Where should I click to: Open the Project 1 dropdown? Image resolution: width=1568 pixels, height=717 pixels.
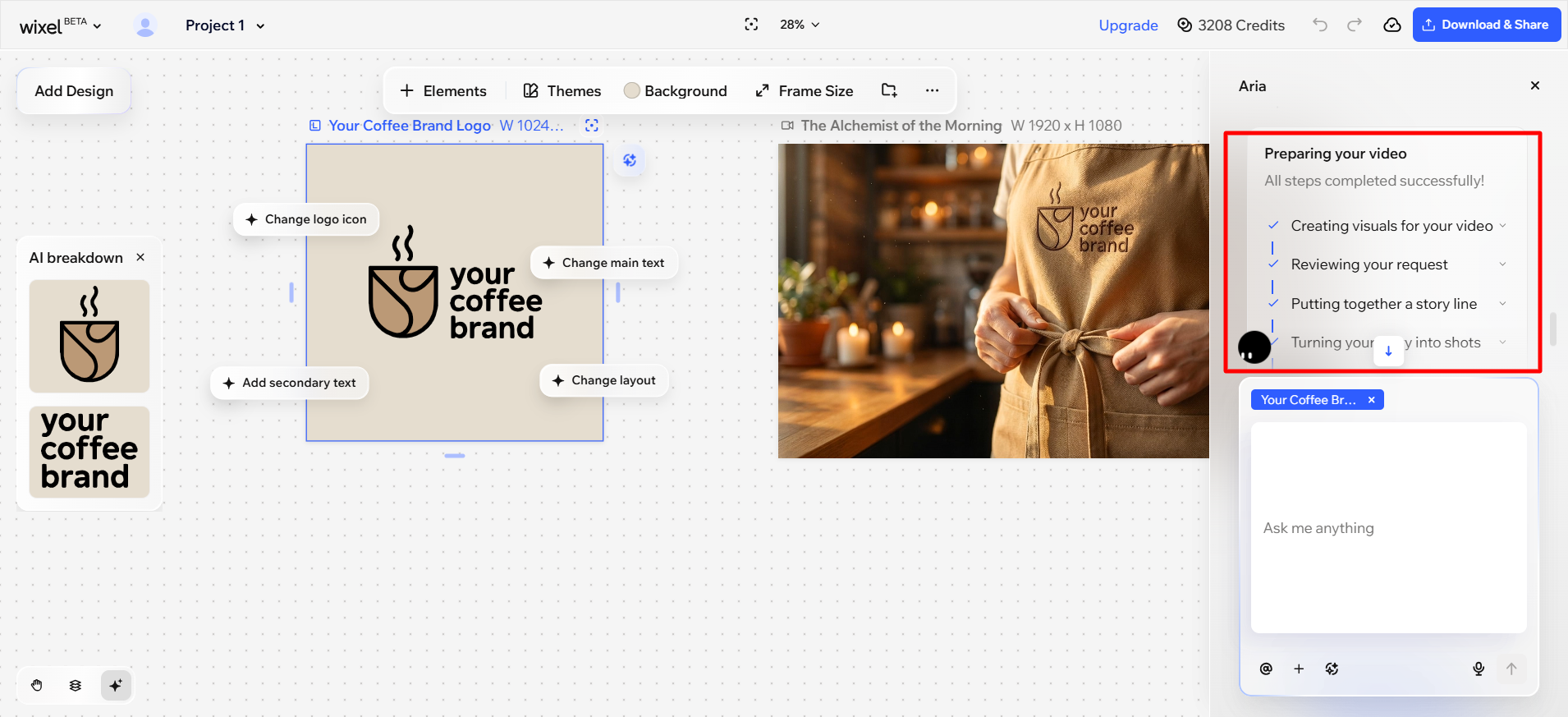pos(225,25)
